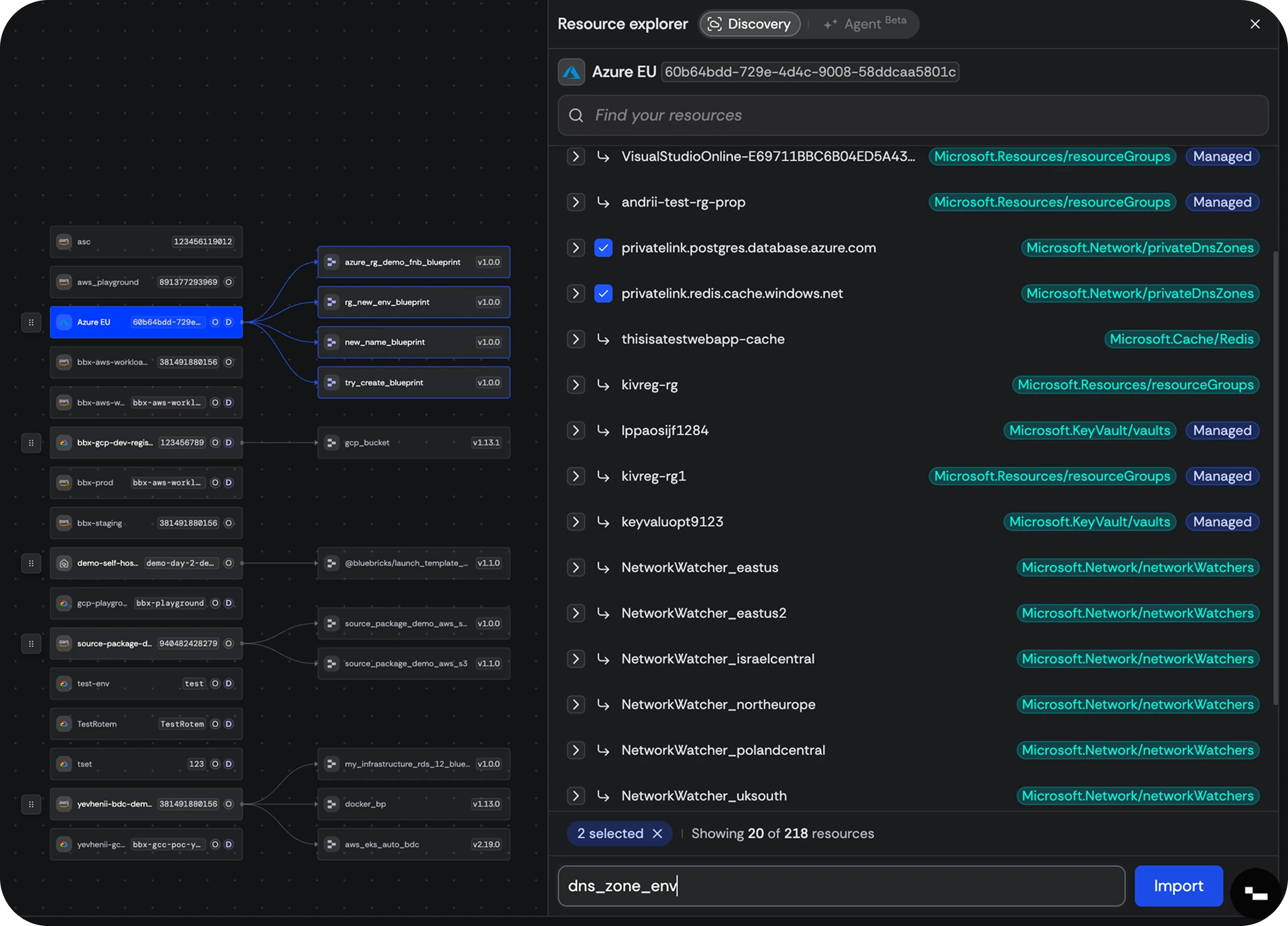The width and height of the screenshot is (1288, 926).
Task: Select the NetworkWatcher_eastus2 resource name
Action: [x=704, y=613]
